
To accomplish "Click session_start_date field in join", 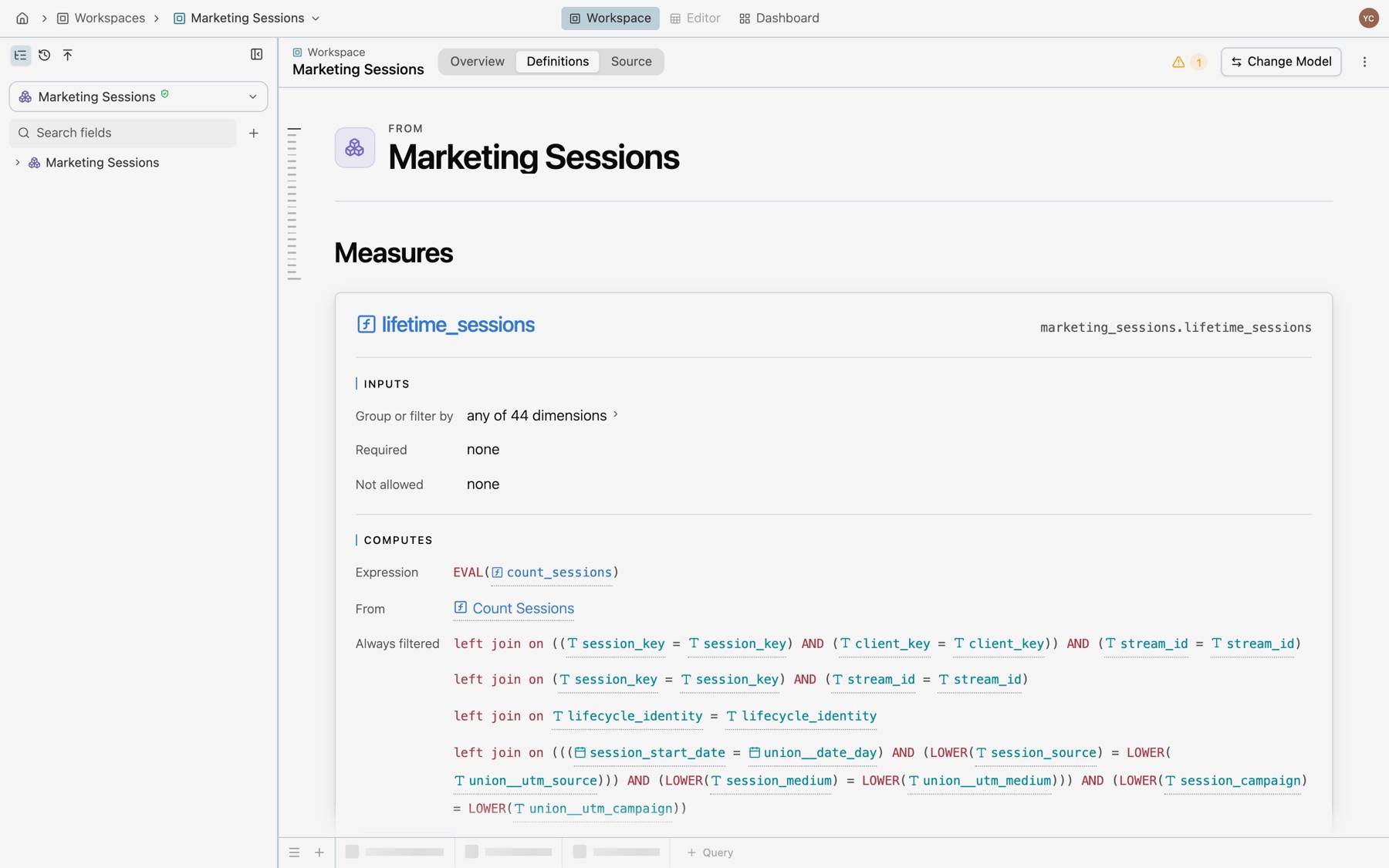I will pyautogui.click(x=650, y=752).
